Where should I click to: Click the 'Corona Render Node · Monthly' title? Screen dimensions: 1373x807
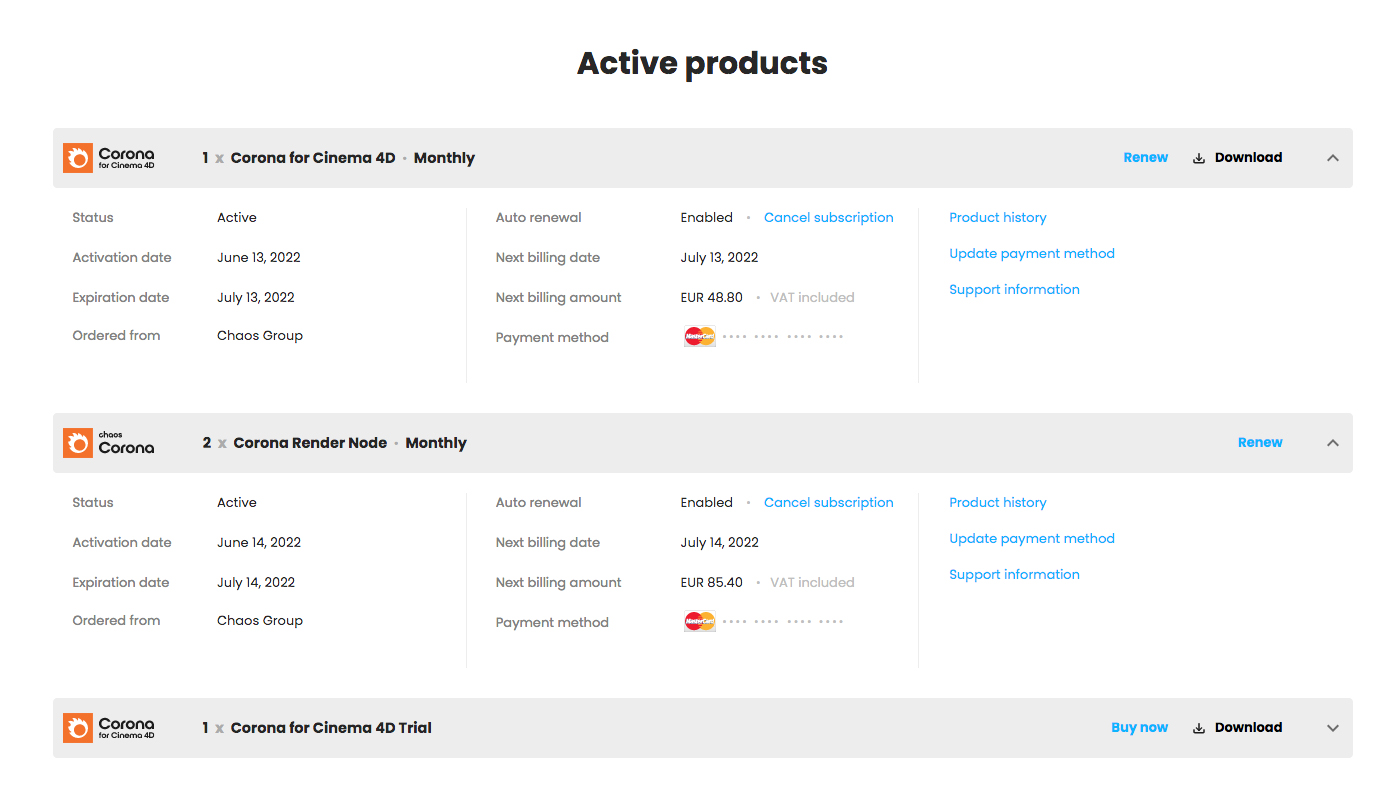(350, 443)
